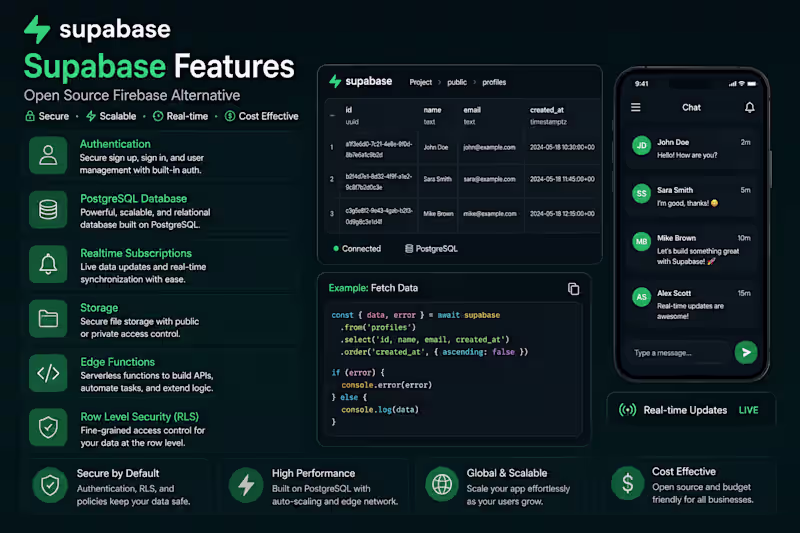The width and height of the screenshot is (800, 533).
Task: Click the High Performance lightning icon
Action: [246, 485]
